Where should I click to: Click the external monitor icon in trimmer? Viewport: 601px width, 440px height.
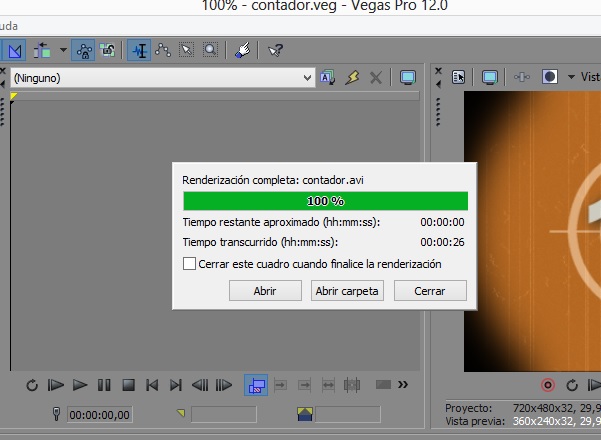(x=407, y=78)
